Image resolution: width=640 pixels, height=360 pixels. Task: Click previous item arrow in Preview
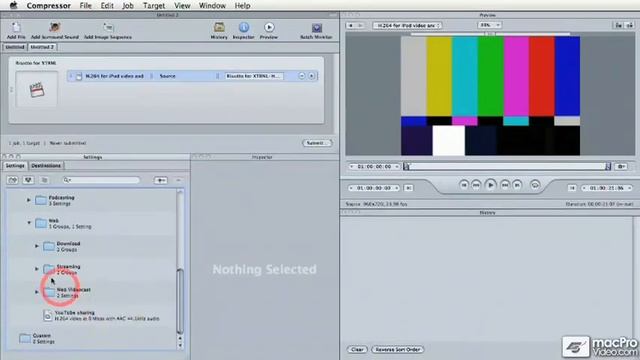tap(351, 25)
